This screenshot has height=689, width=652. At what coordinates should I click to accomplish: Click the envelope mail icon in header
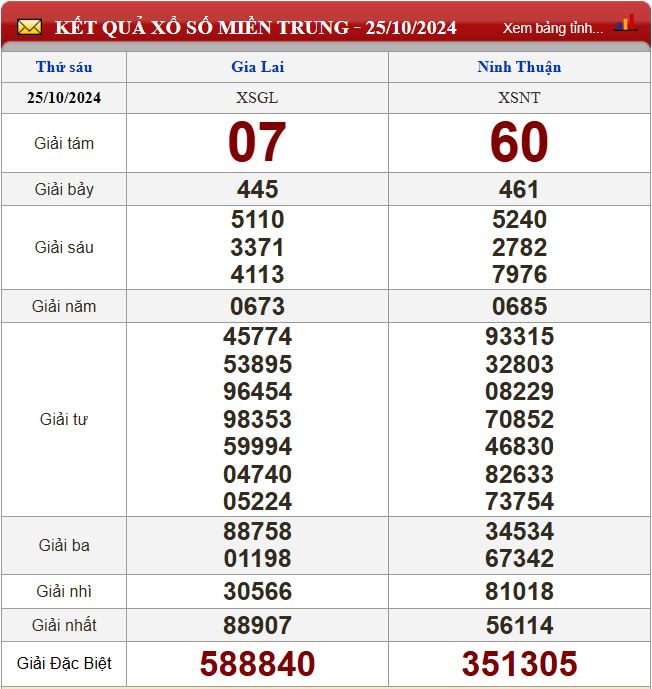point(29,27)
